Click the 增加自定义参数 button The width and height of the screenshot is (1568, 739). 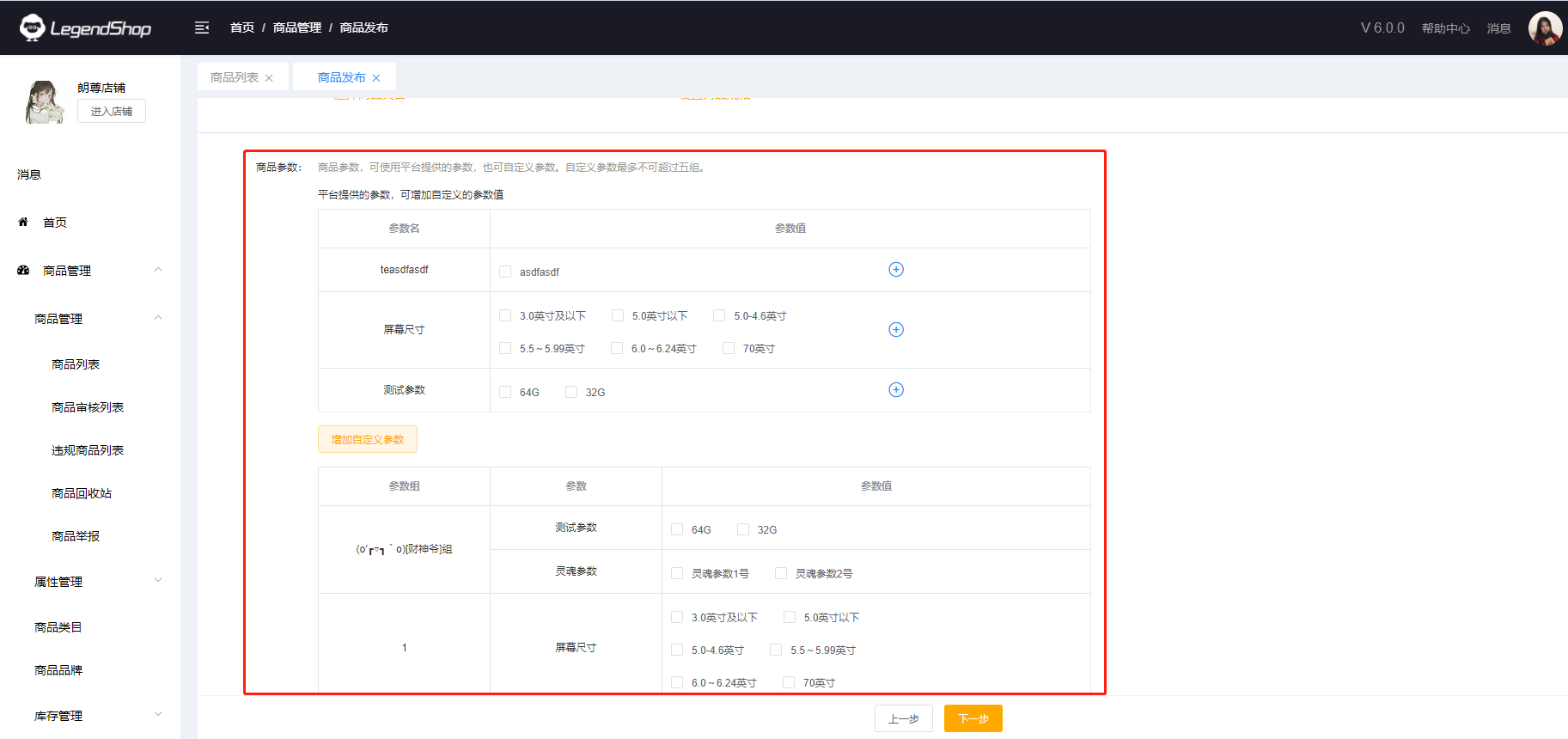(368, 440)
